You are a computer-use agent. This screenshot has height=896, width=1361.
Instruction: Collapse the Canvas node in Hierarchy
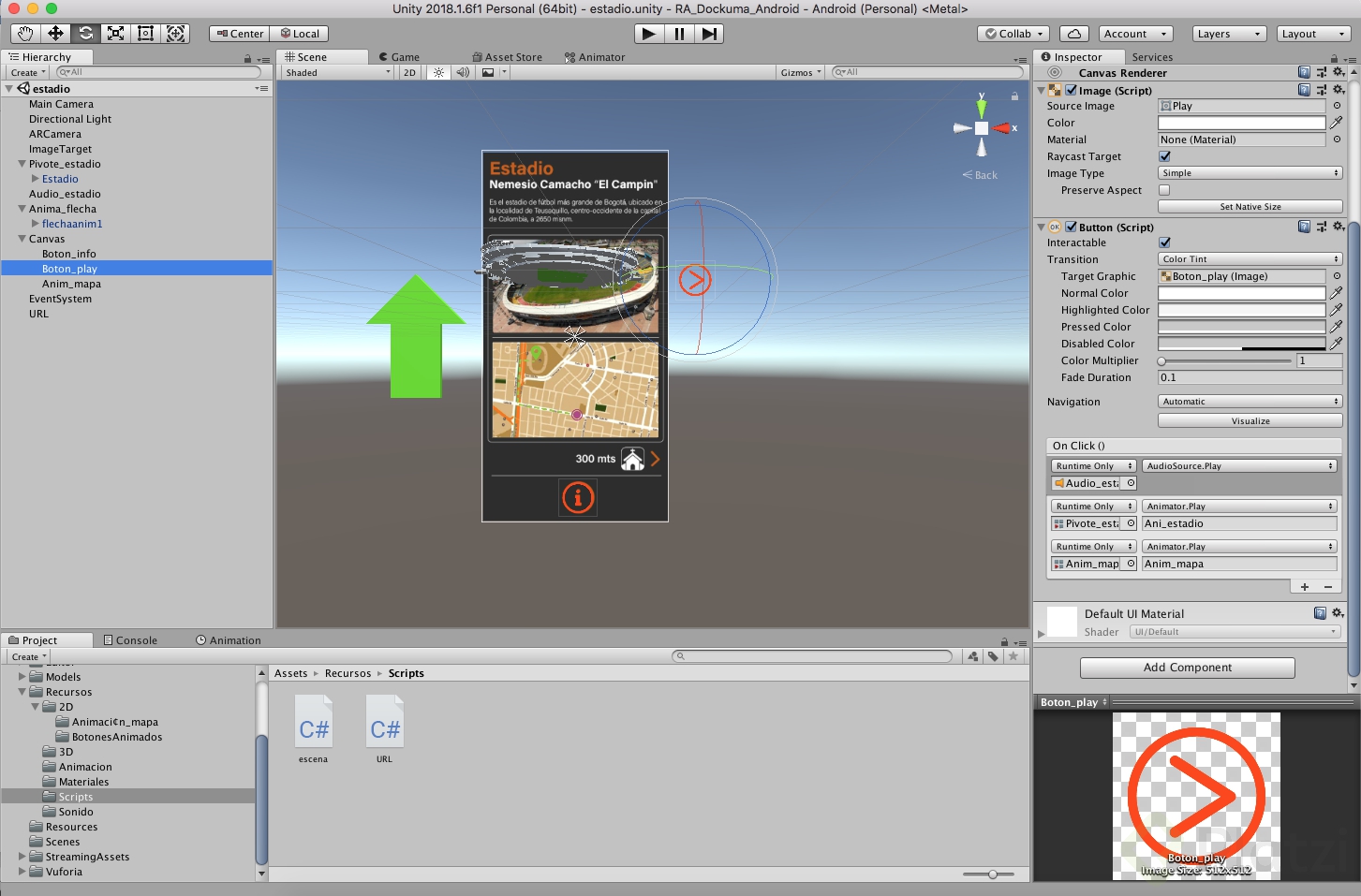tap(22, 239)
